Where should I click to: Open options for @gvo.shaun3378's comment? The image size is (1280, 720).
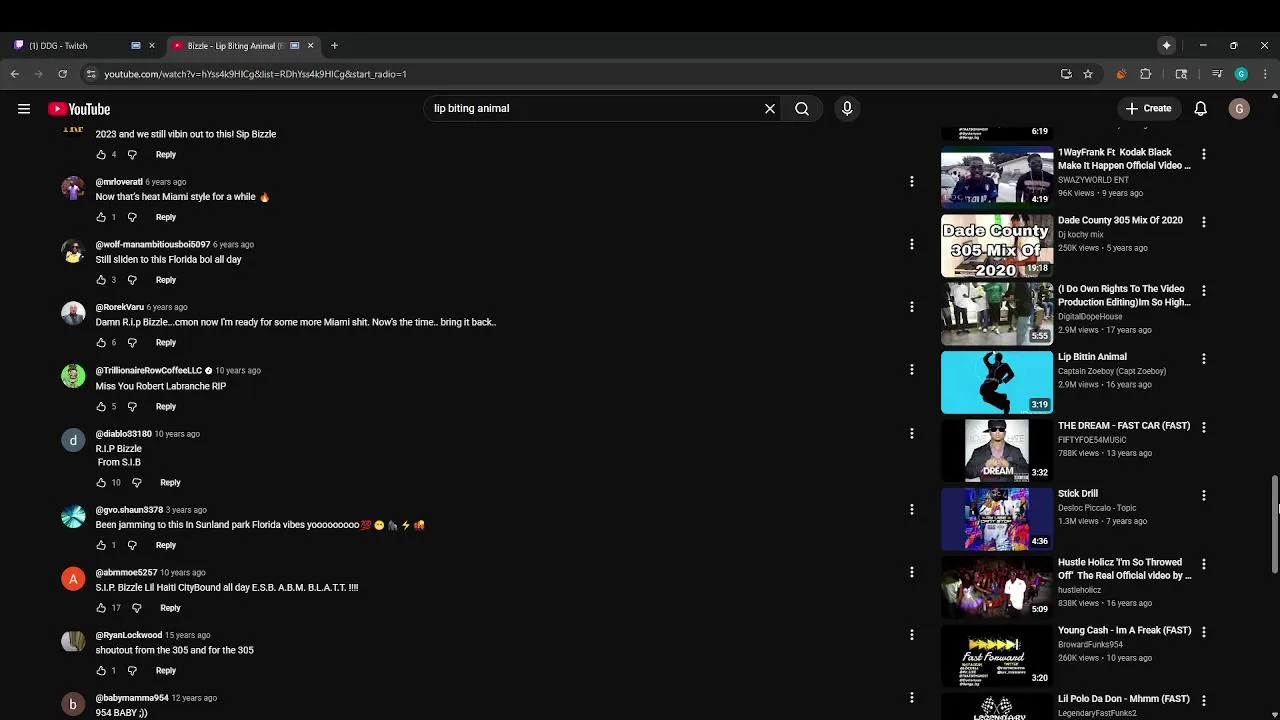coord(911,510)
